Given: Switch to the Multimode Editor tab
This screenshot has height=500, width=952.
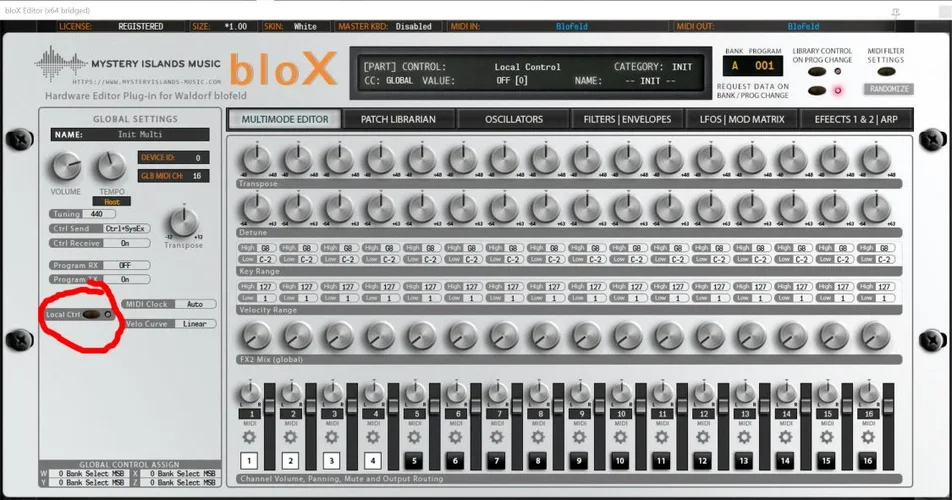Looking at the screenshot, I should (285, 120).
